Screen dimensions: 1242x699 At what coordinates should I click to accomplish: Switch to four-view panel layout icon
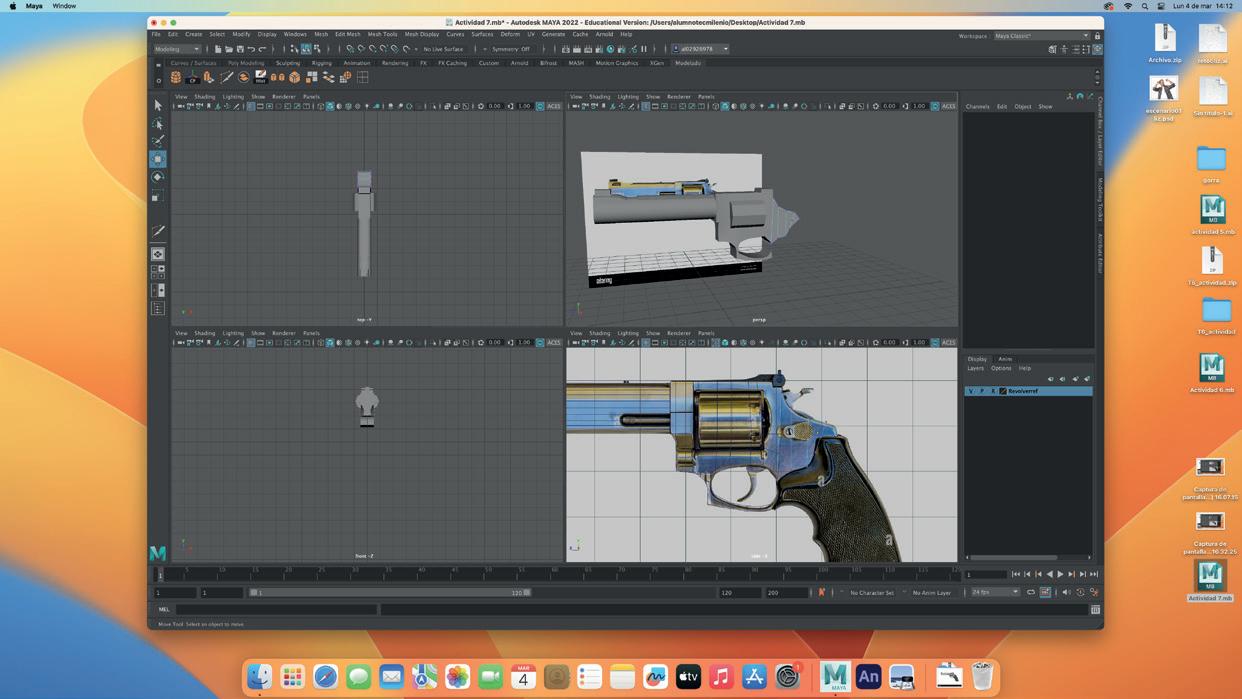tap(158, 271)
